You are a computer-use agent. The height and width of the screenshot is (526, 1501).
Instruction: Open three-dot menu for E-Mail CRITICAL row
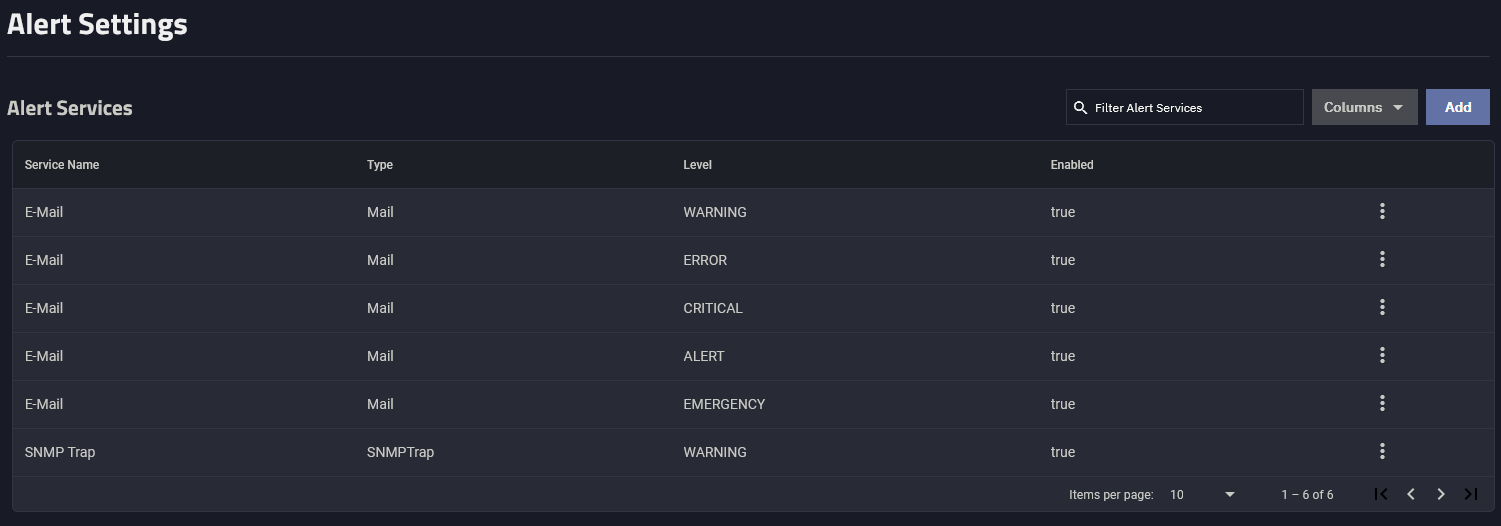[1382, 307]
